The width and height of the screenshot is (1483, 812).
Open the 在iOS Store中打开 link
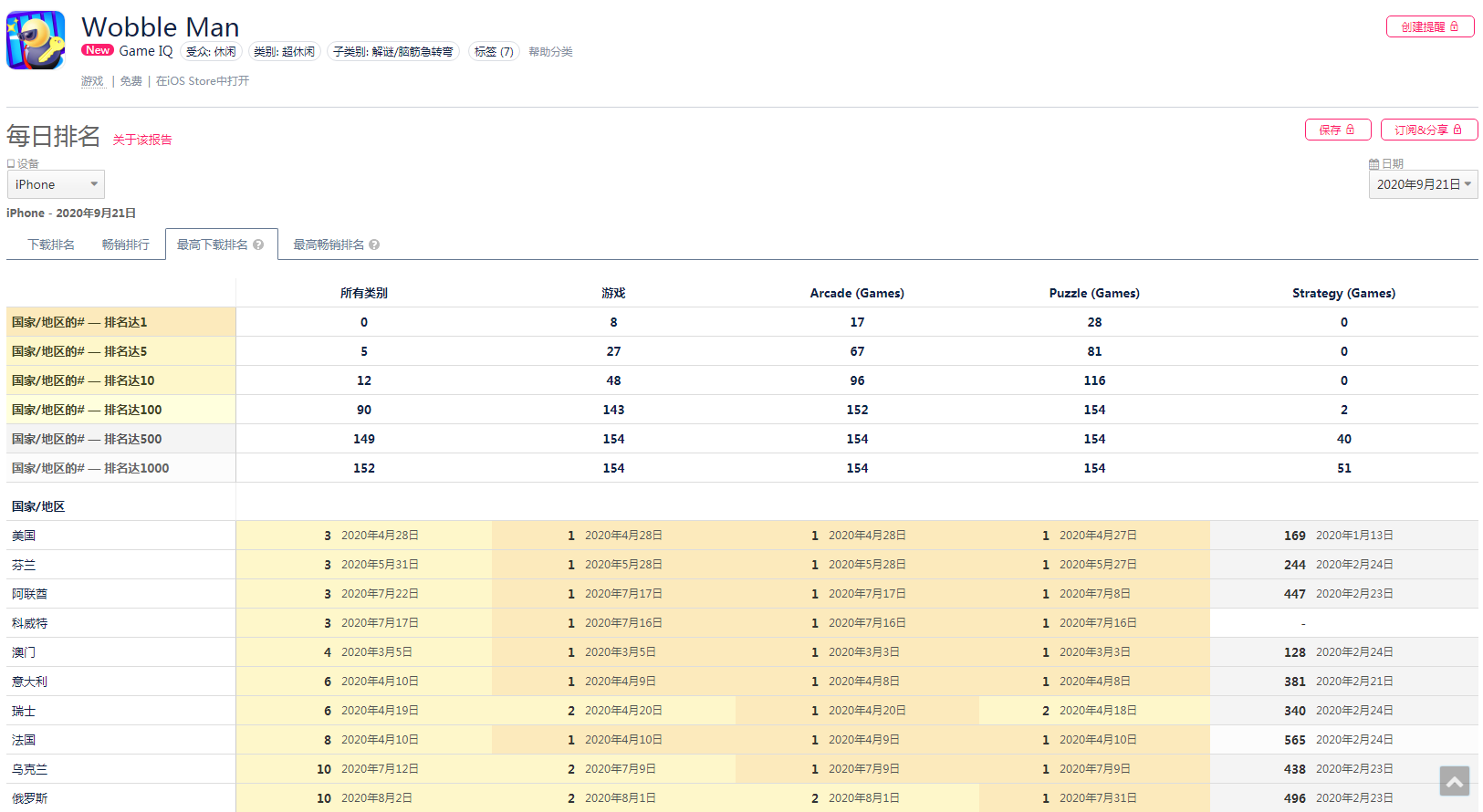tap(203, 81)
